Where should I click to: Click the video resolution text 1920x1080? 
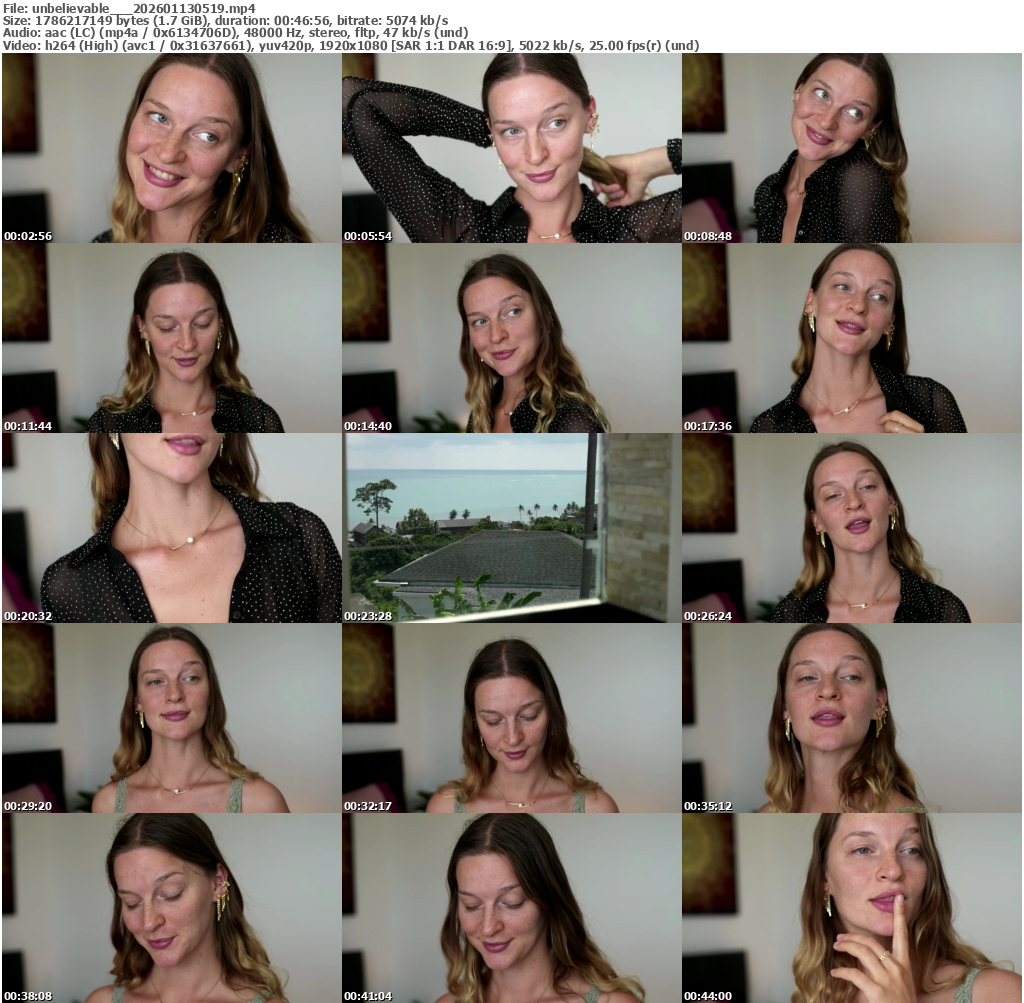point(353,46)
